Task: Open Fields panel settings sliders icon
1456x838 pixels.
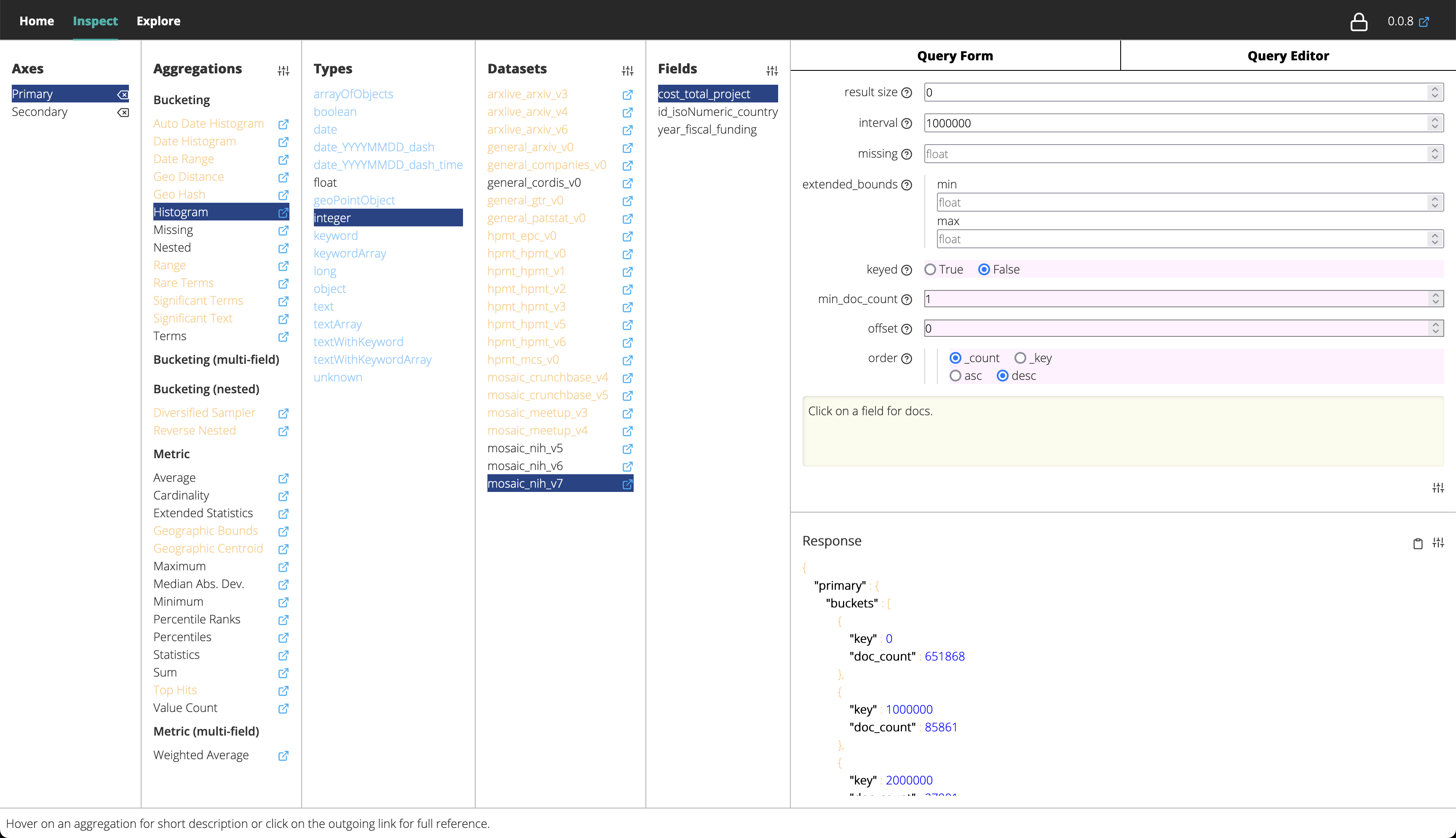Action: (x=772, y=71)
